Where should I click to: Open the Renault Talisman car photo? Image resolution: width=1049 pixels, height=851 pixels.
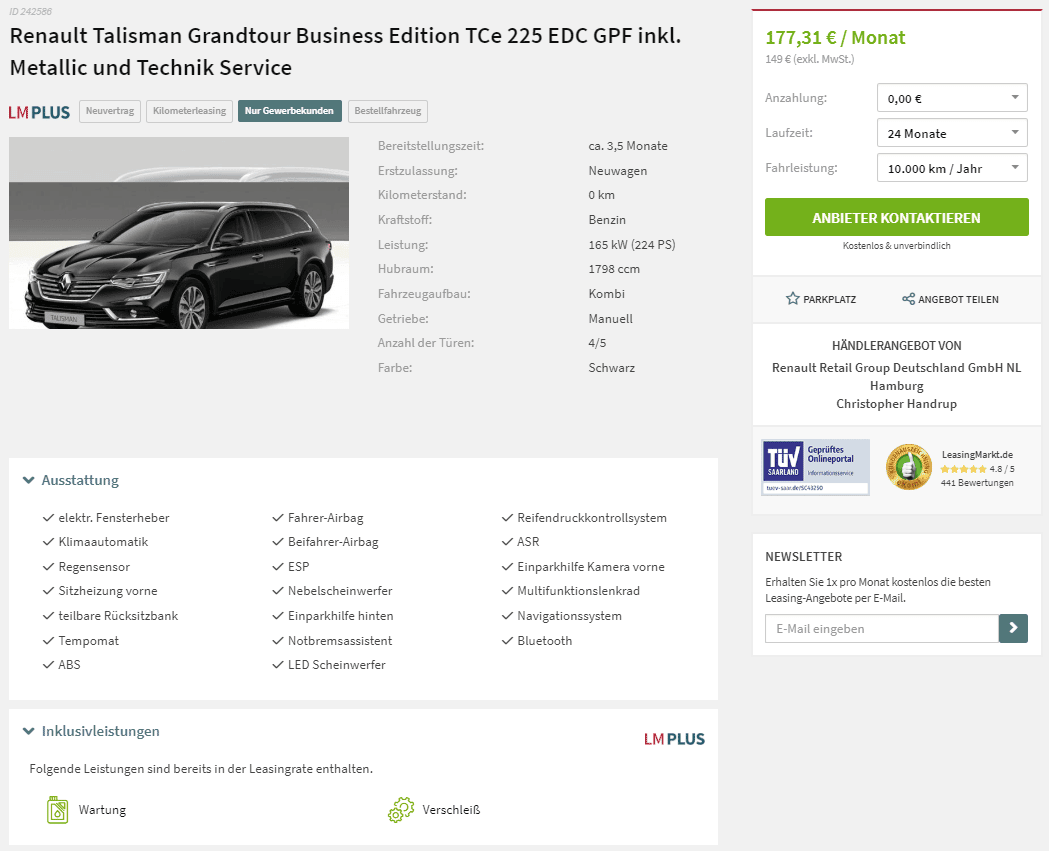[179, 233]
